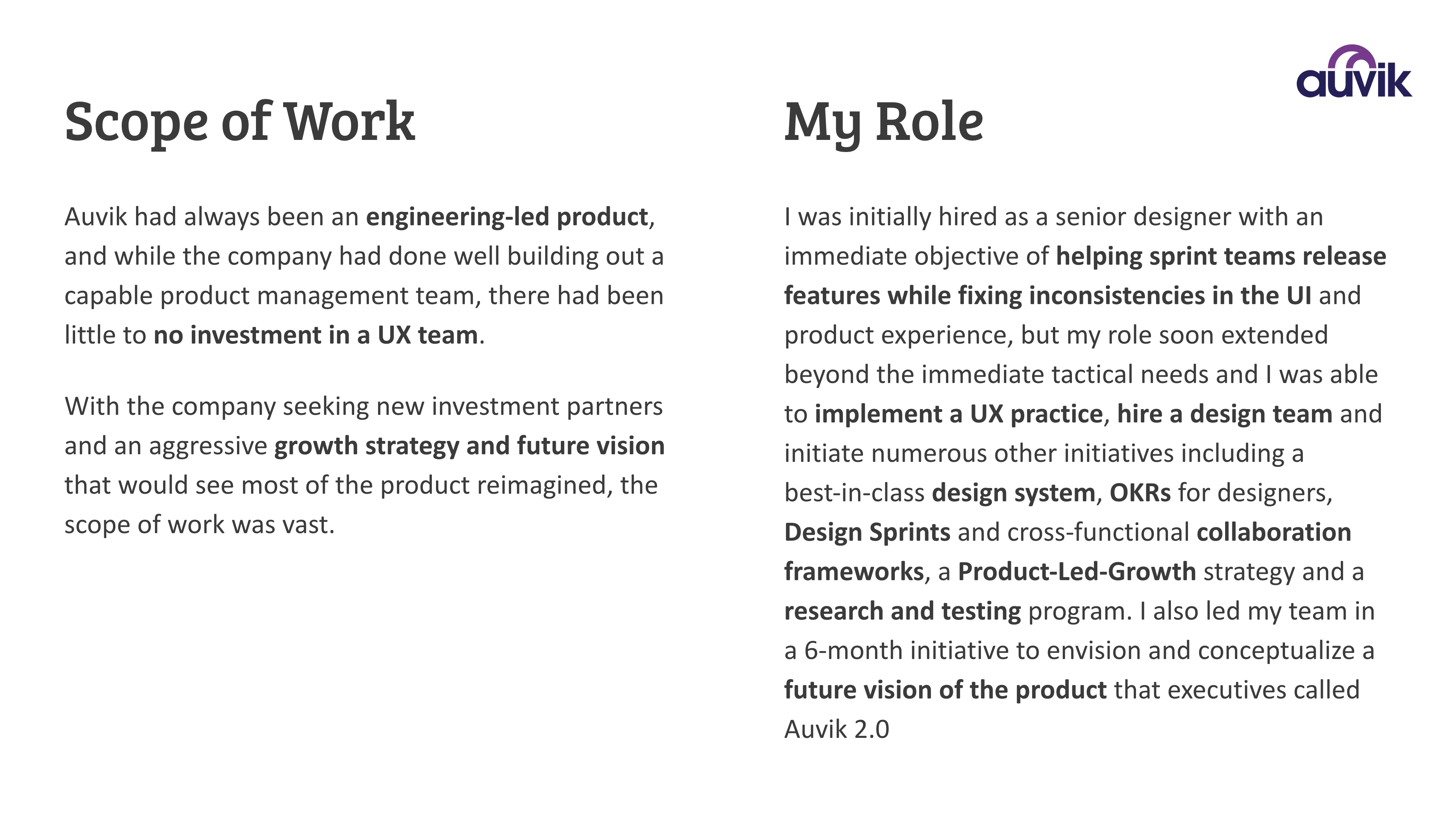Select the My Role heading
Viewport: 1456px width, 819px height.
(883, 122)
